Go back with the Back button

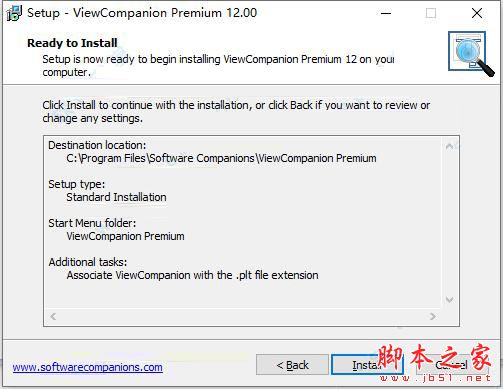coord(292,365)
